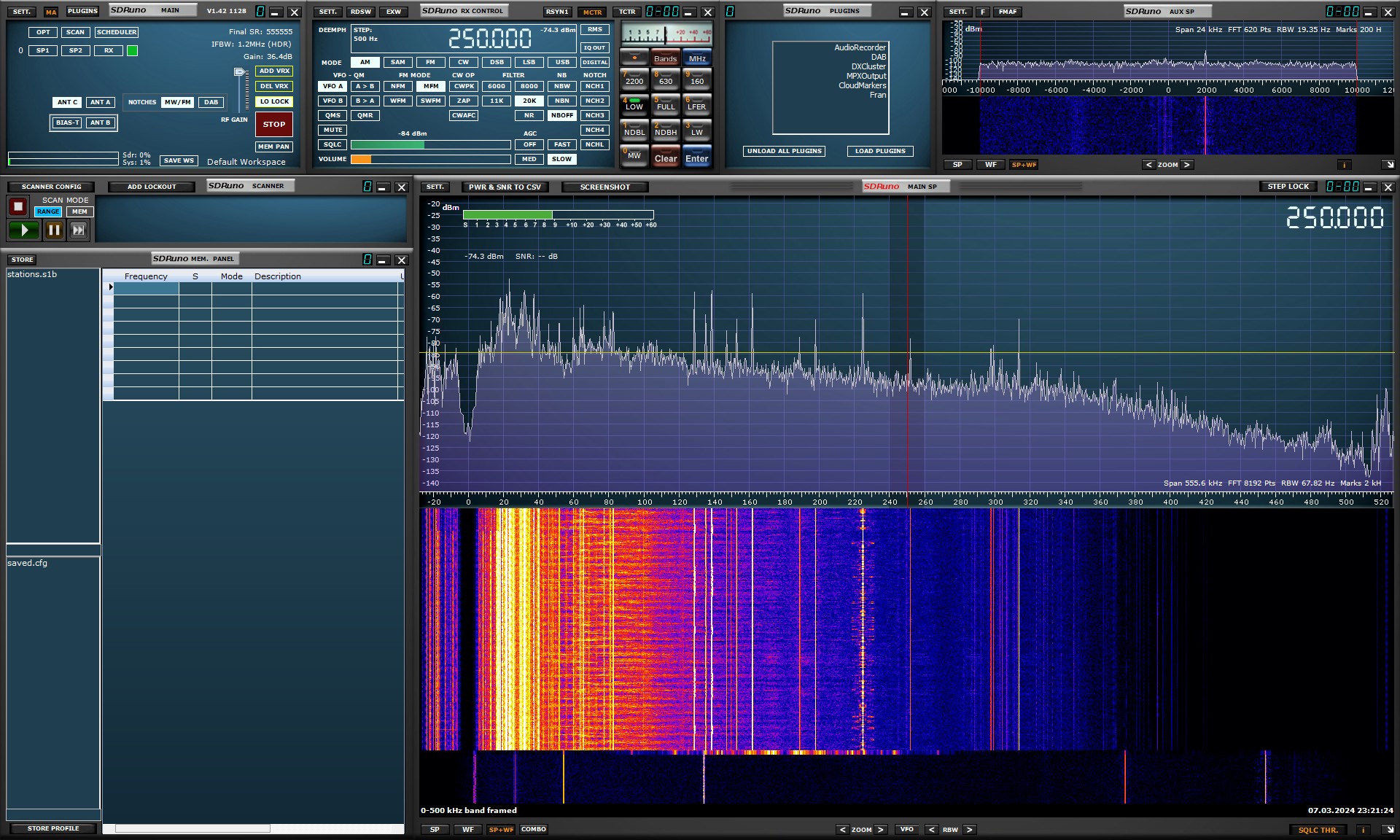
Task: Click the memory panel horizontal scrollbar
Action: pos(192,828)
